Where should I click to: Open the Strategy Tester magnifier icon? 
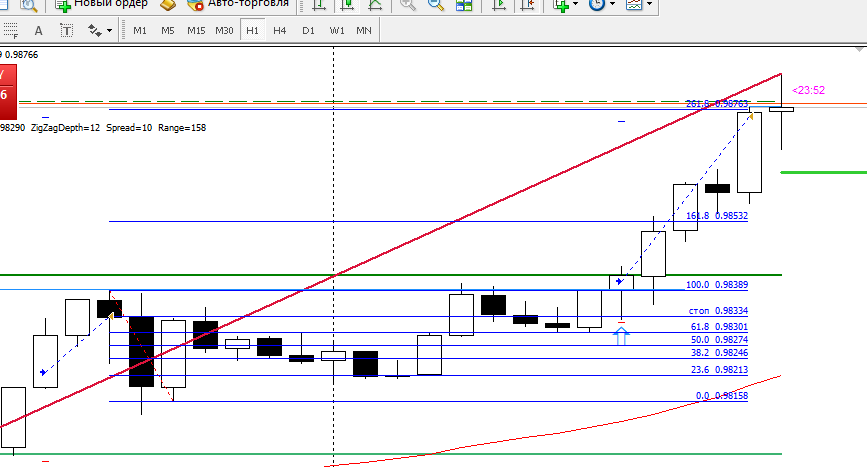pos(28,6)
